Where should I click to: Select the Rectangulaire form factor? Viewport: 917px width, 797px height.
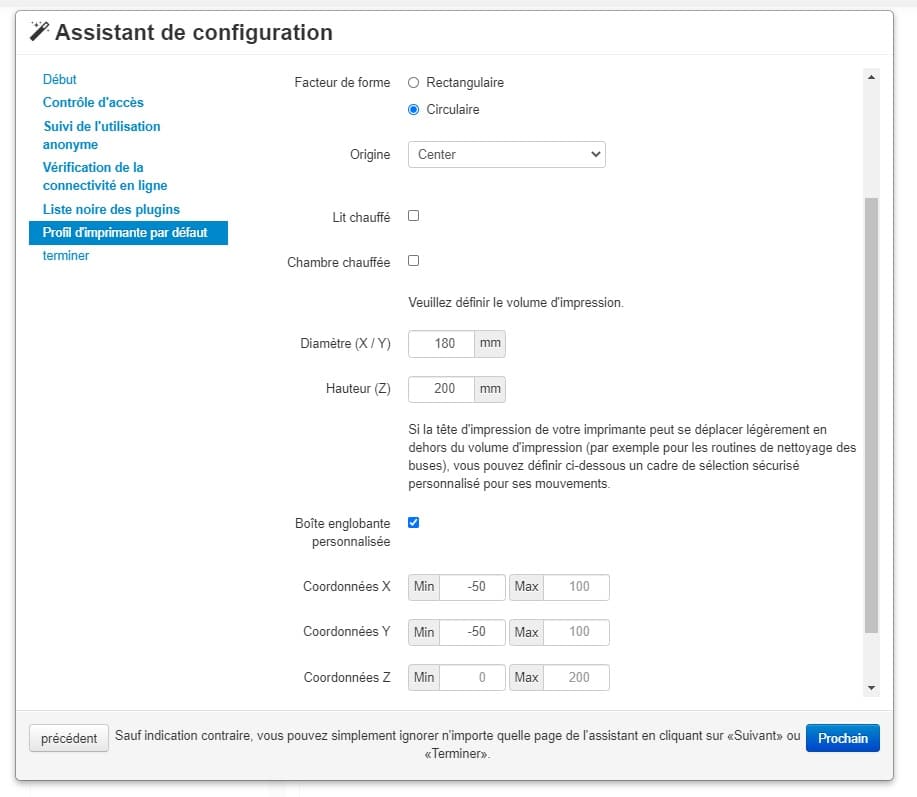413,82
